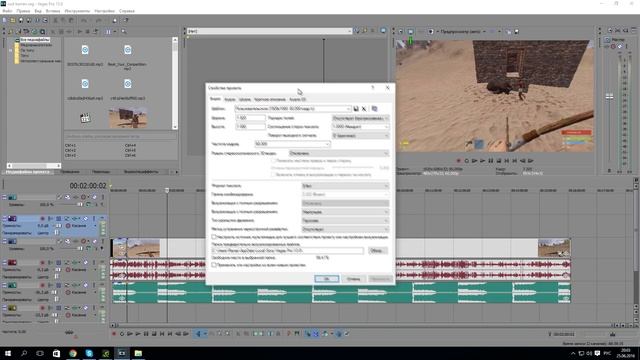Click Insert Region icon in timeline toolbar
Image resolution: width=640 pixels, height=360 pixels.
click(297, 334)
